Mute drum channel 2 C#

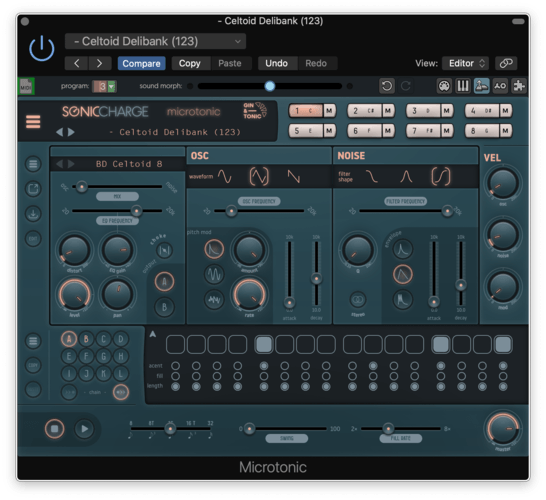click(388, 111)
